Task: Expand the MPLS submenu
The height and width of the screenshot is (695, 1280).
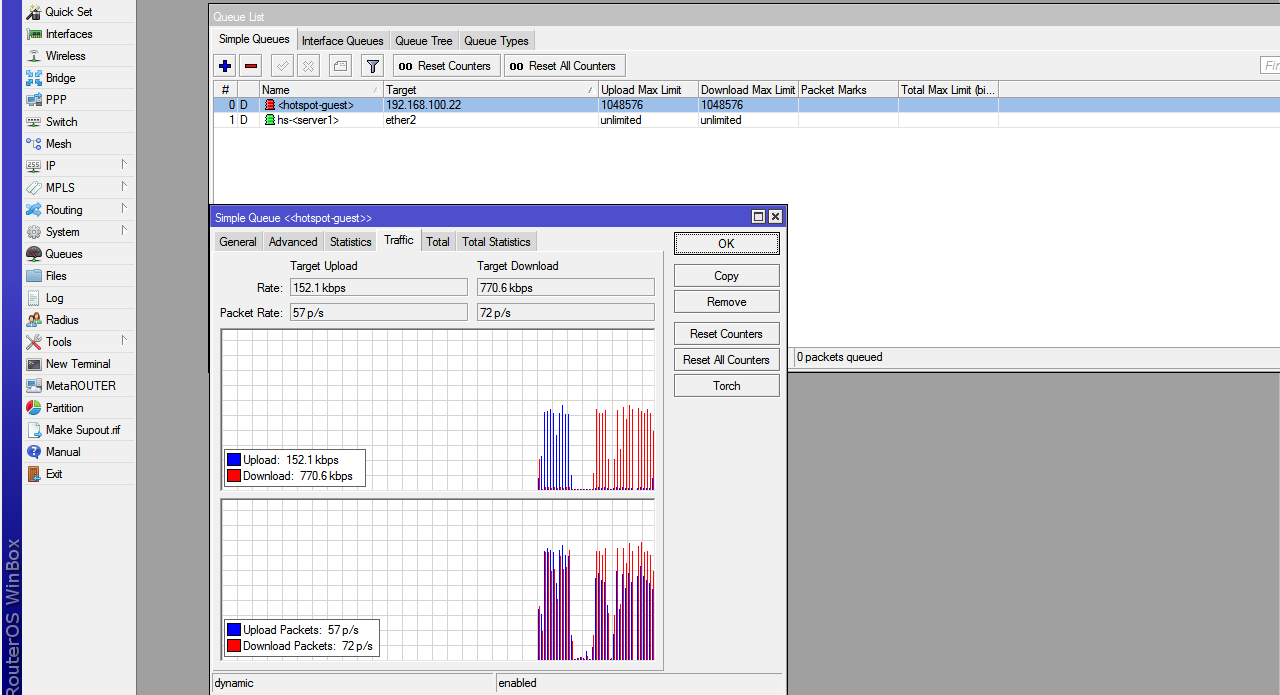Action: [125, 187]
